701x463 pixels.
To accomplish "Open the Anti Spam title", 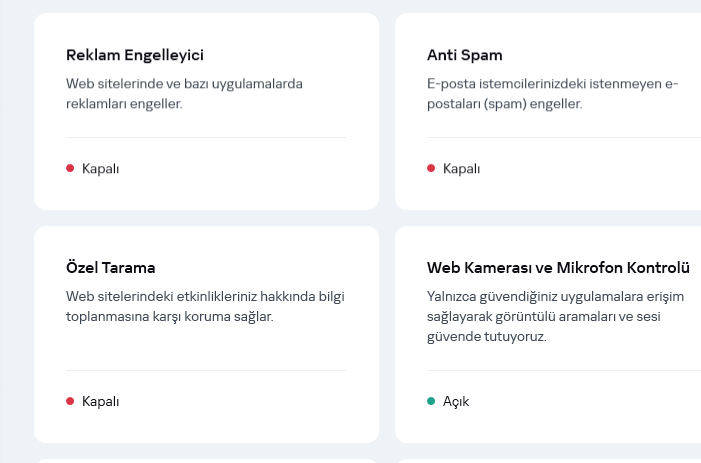I will [x=465, y=55].
